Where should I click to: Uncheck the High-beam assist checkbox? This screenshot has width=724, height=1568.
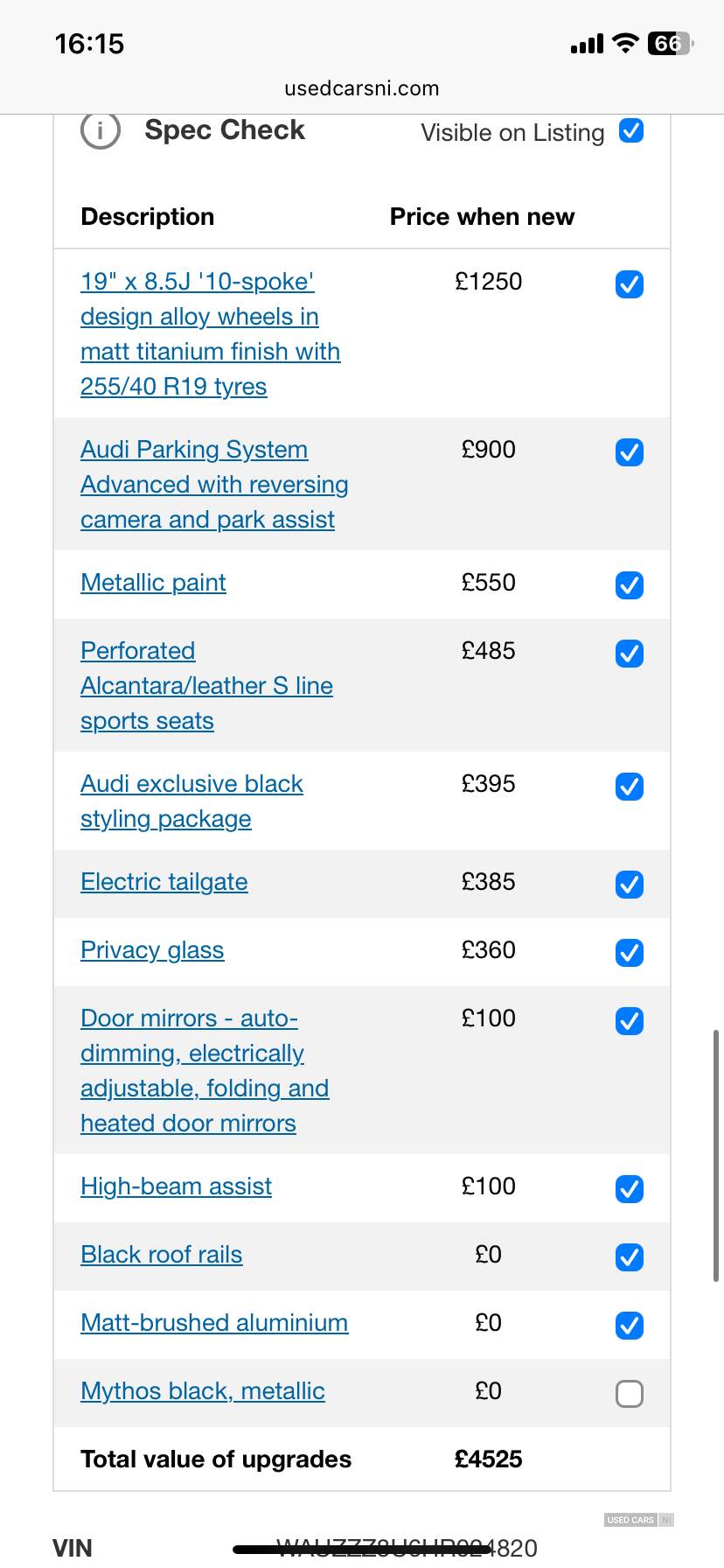(x=630, y=1188)
